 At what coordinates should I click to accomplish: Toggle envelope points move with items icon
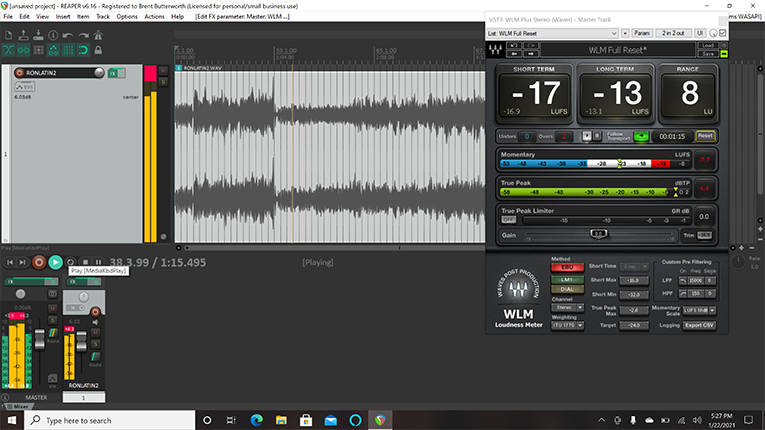point(53,50)
